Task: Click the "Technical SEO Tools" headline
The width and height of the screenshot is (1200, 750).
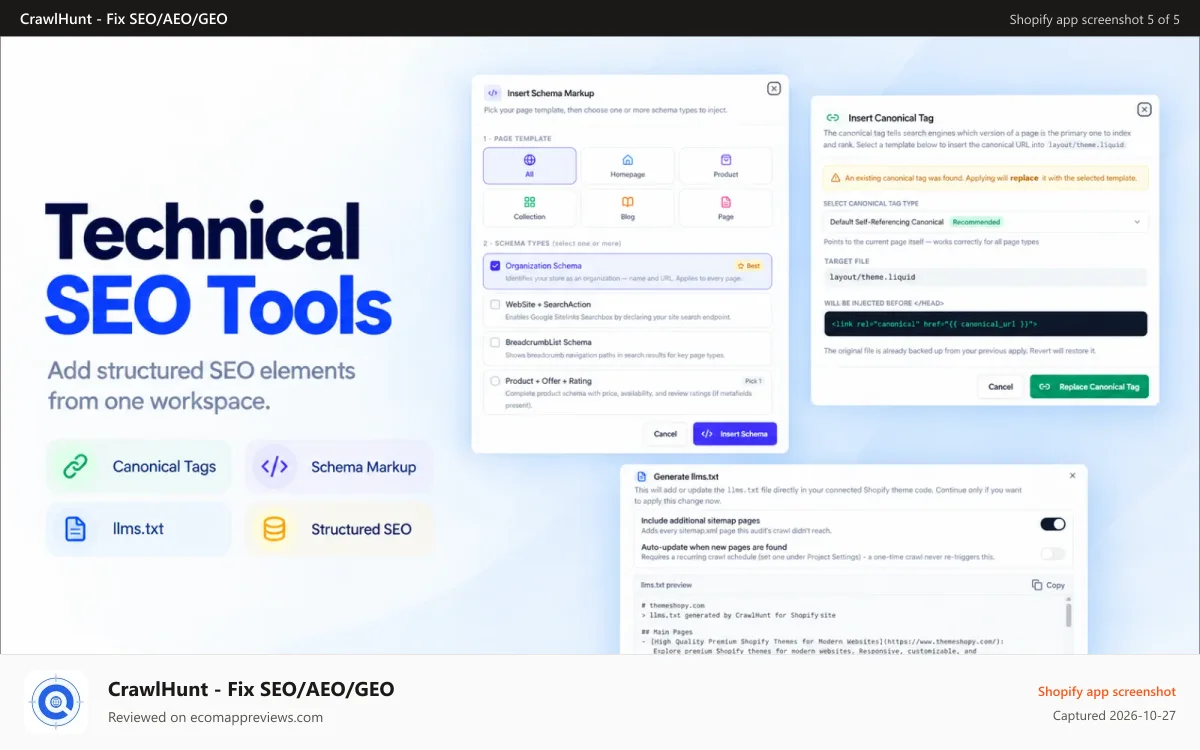Action: coord(218,268)
